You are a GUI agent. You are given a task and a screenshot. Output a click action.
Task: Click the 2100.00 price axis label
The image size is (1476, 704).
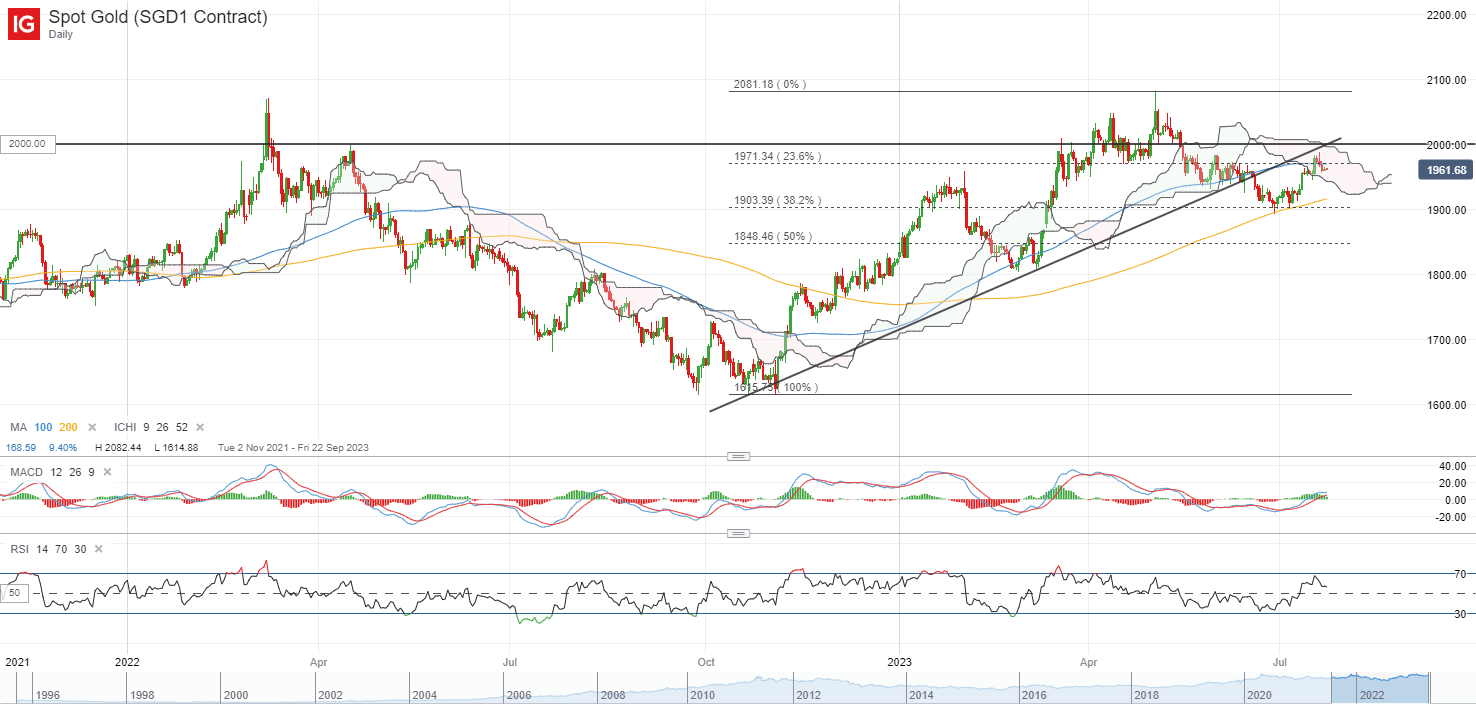pyautogui.click(x=1446, y=80)
